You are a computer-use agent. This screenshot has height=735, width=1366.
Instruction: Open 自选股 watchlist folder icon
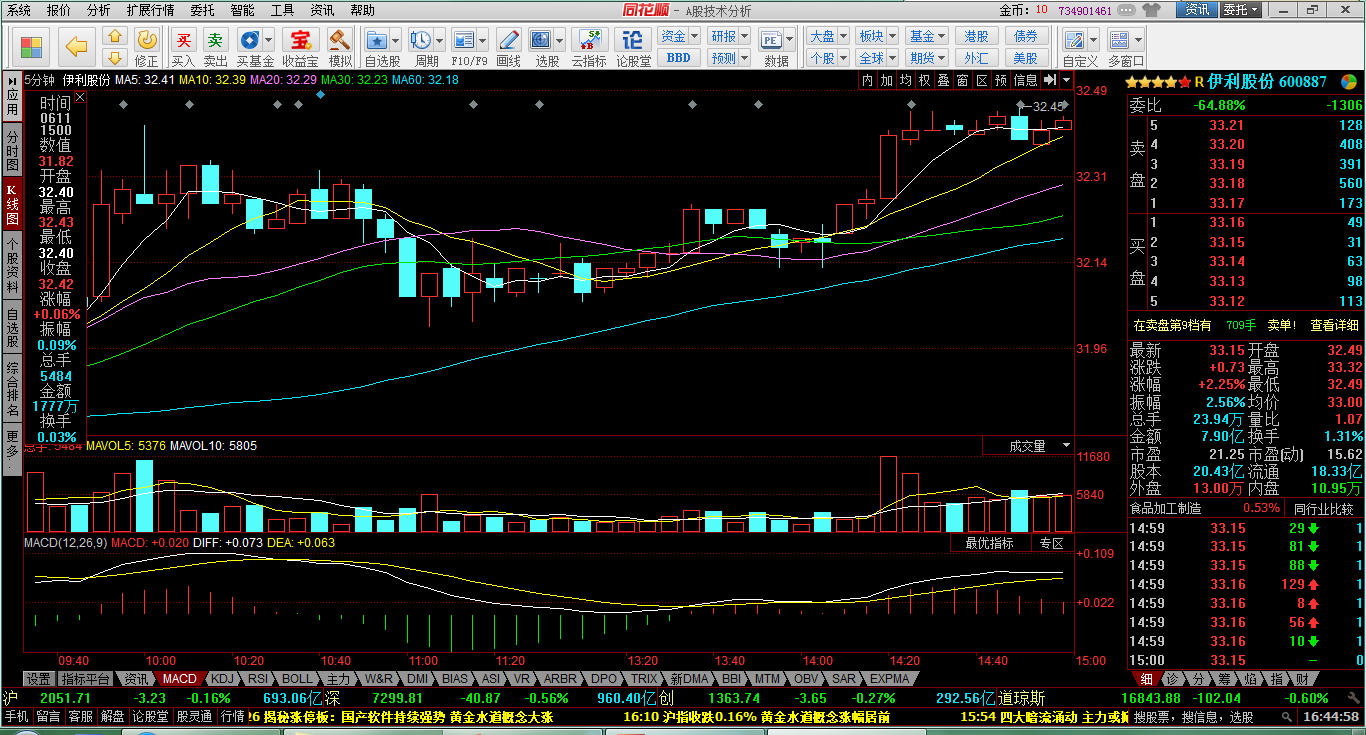click(x=377, y=40)
